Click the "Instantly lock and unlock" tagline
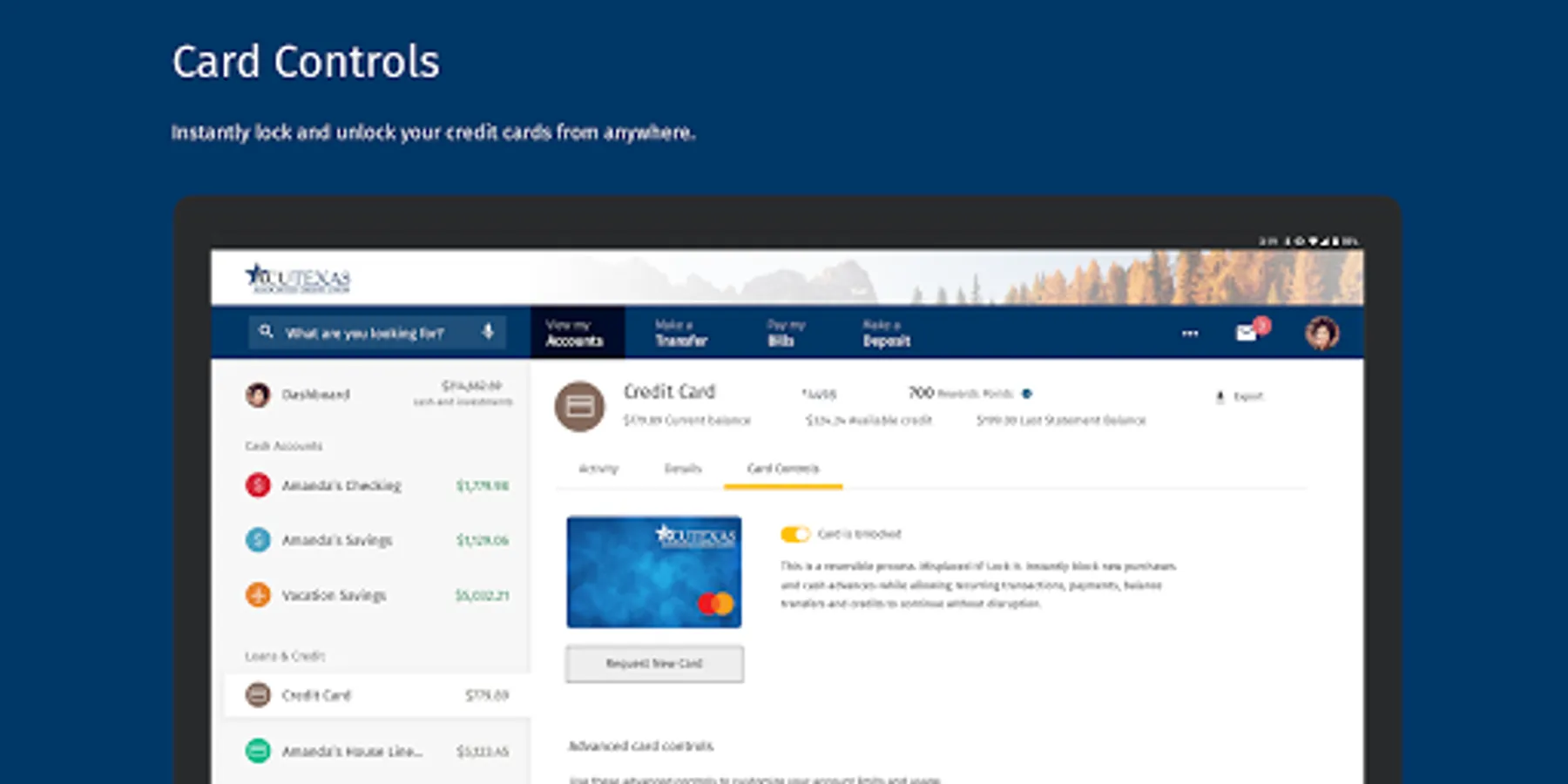 (433, 132)
